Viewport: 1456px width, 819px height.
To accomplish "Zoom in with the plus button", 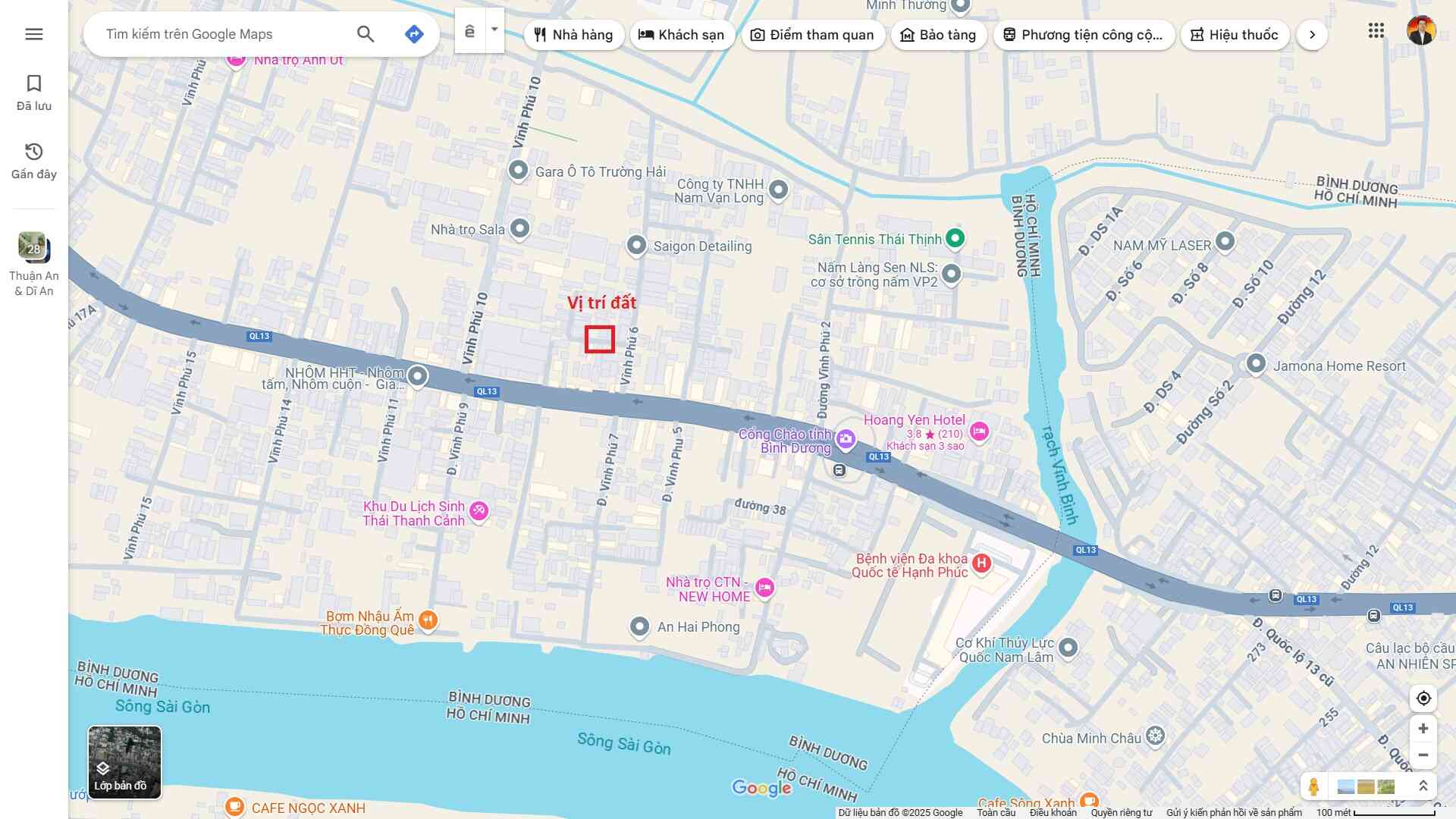I will coord(1423,729).
